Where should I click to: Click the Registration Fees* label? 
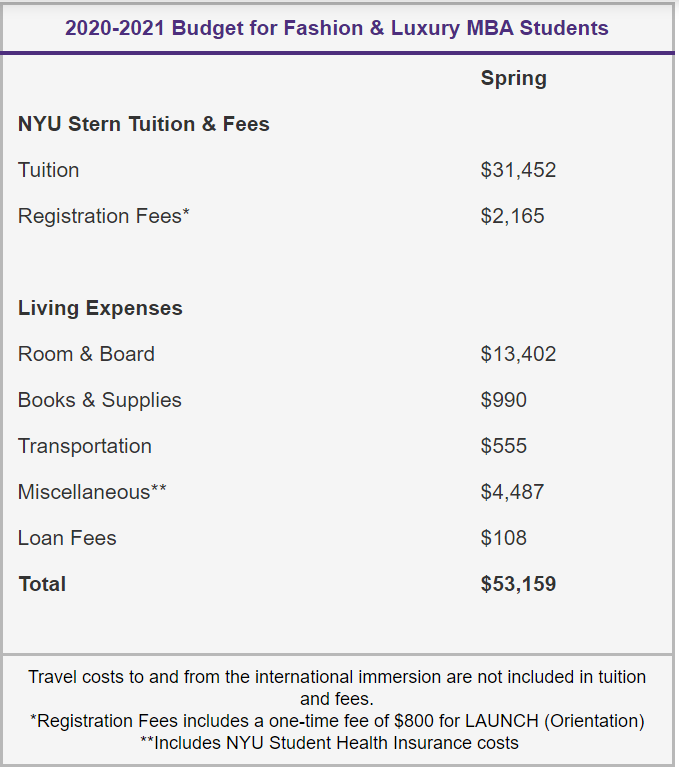pos(104,216)
